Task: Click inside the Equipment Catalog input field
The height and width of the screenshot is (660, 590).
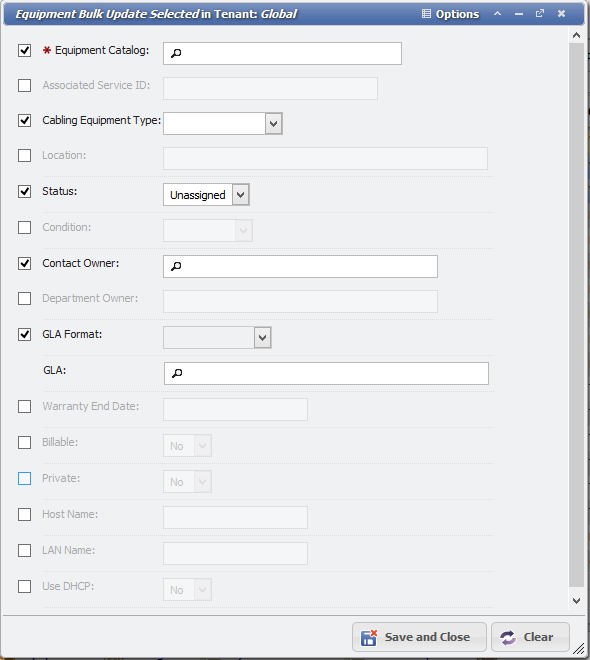Action: (x=282, y=53)
